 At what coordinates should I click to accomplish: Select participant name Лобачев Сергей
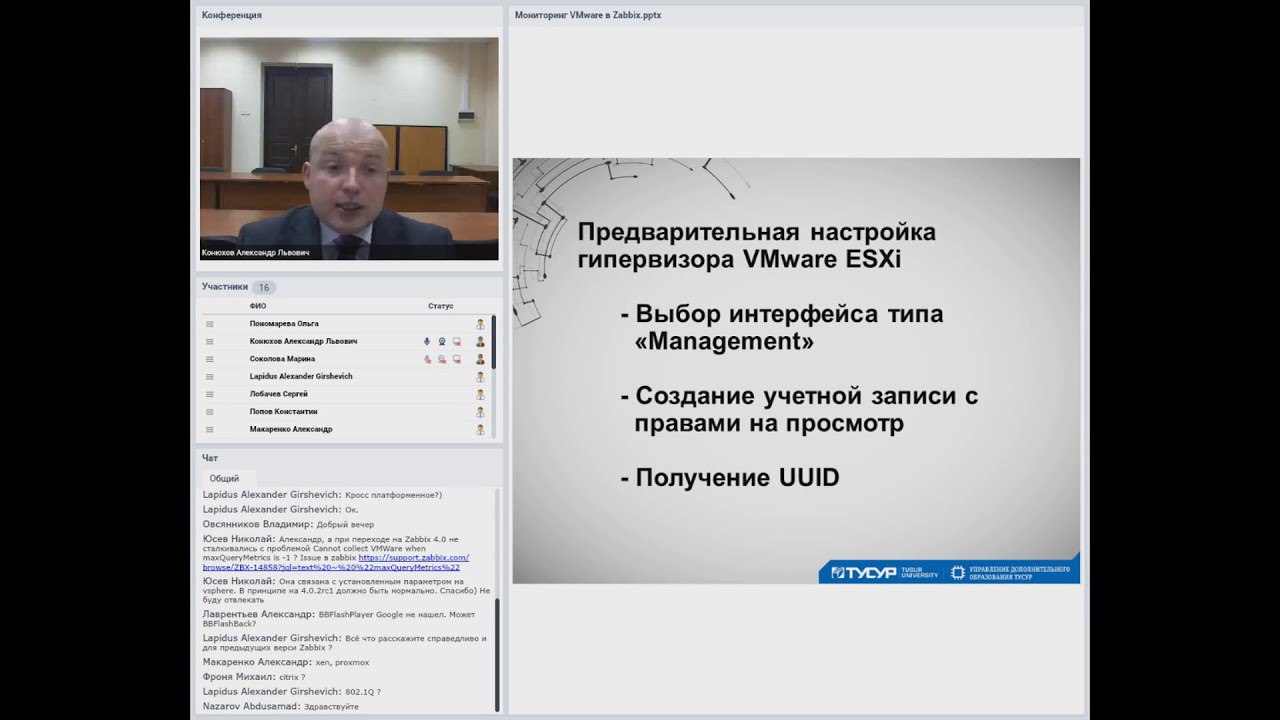pos(279,394)
